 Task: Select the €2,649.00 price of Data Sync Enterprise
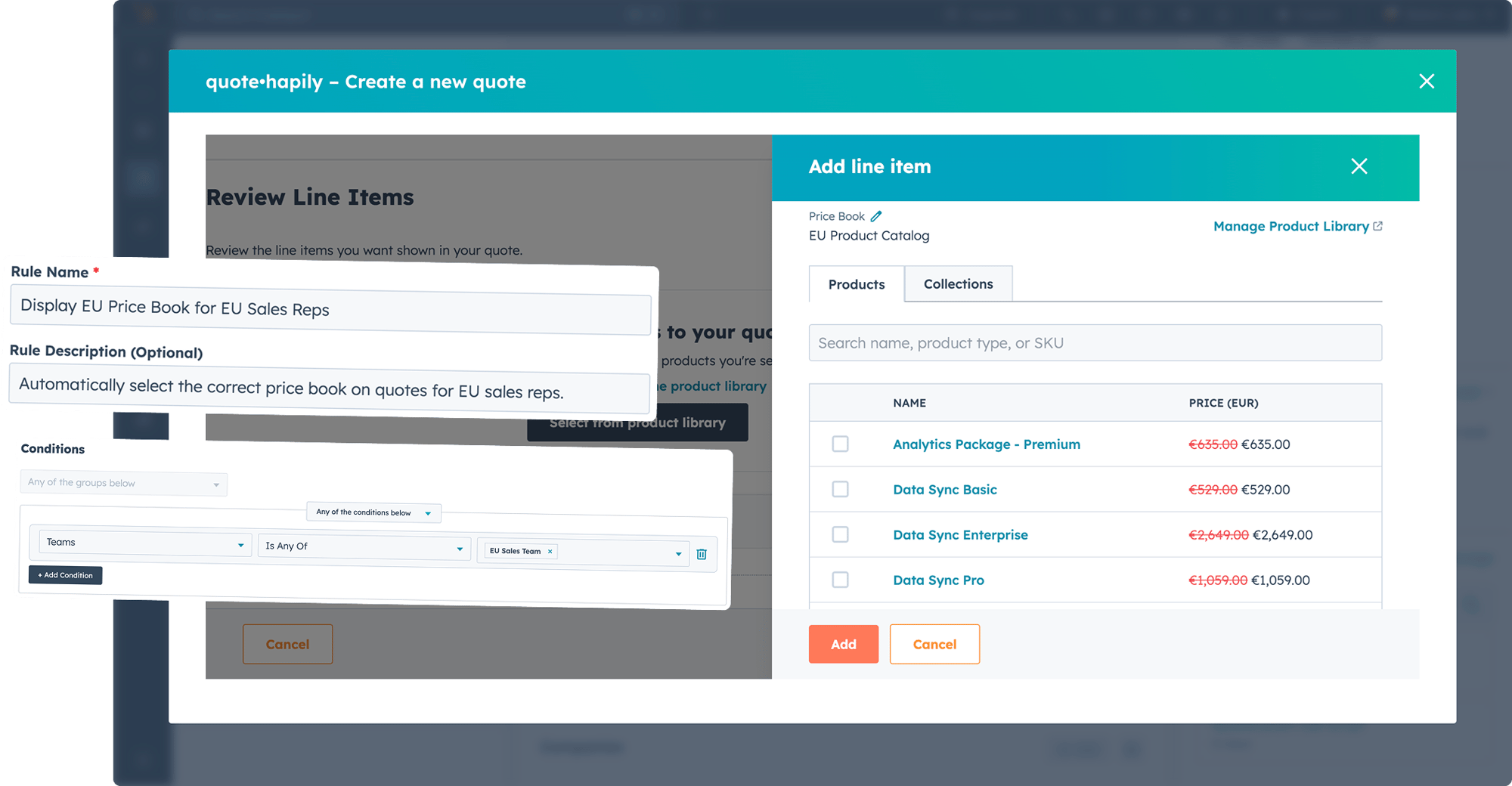point(1282,535)
